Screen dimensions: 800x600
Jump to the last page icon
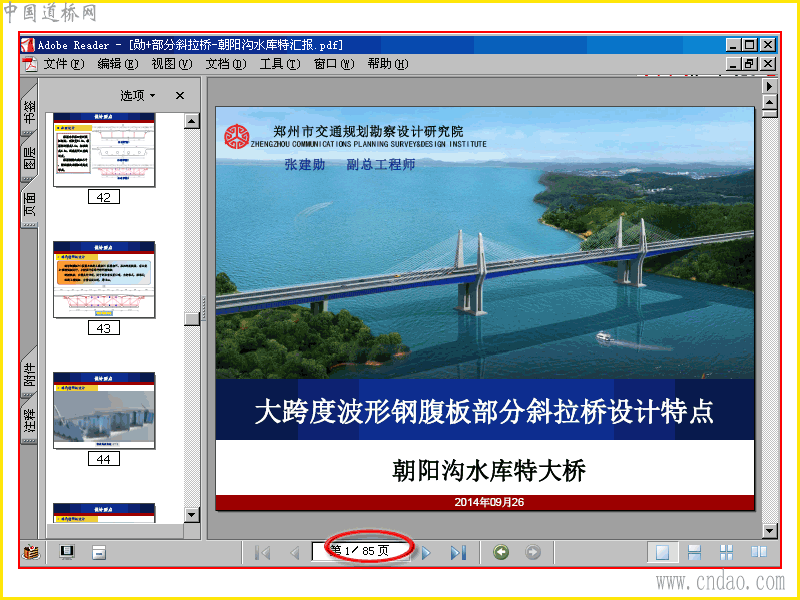tap(458, 552)
